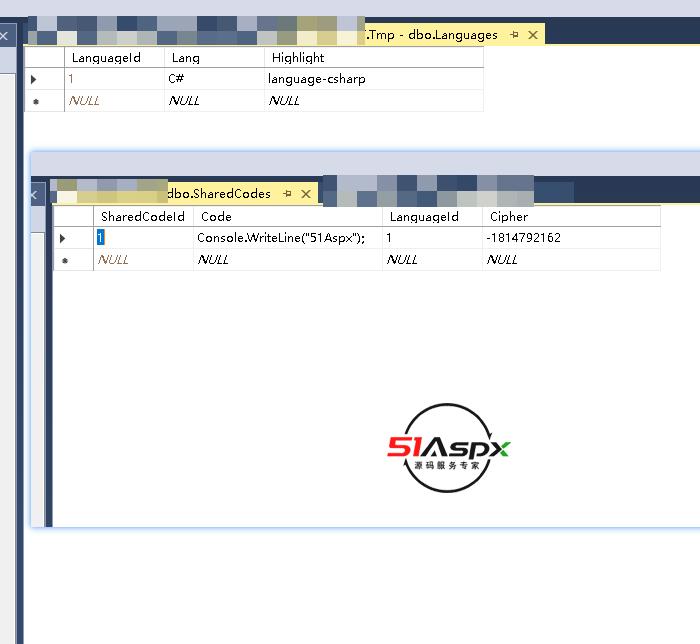Screen dimensions: 700x644
Task: Select the Console.WriteLine("51Aspx"); cell
Action: tap(288, 238)
